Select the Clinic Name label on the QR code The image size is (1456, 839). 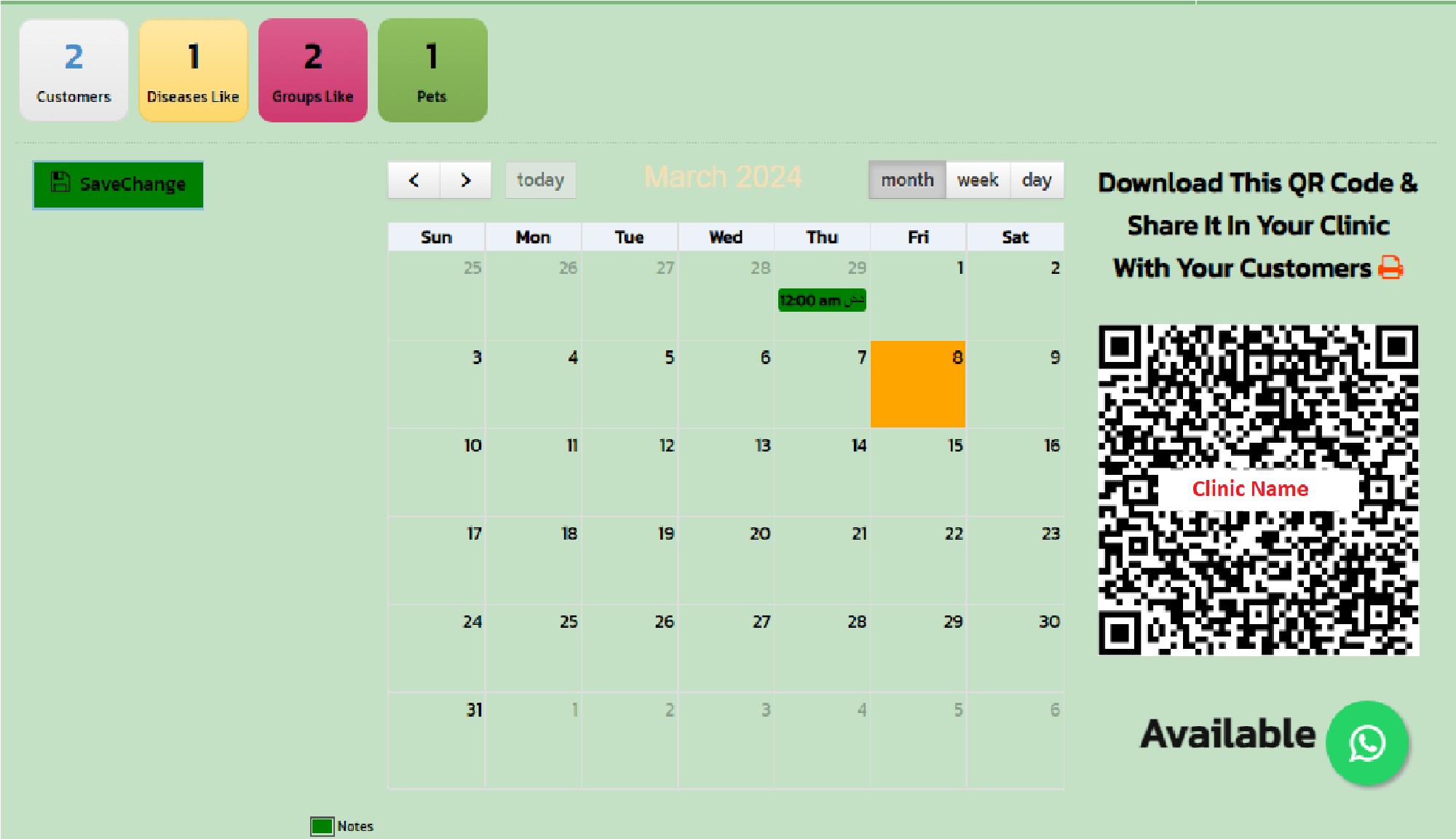pyautogui.click(x=1251, y=489)
